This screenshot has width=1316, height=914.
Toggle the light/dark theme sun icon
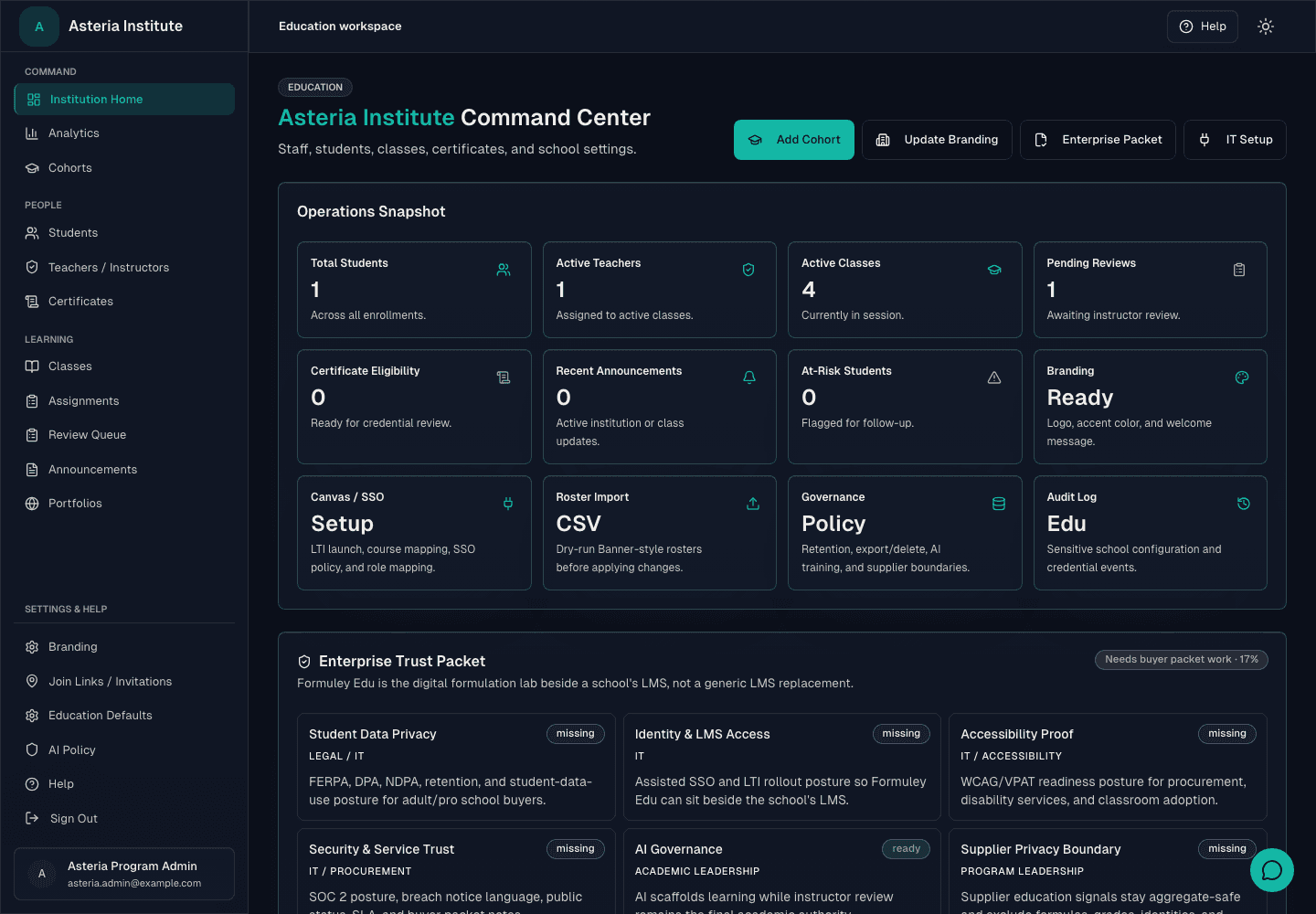[1266, 27]
